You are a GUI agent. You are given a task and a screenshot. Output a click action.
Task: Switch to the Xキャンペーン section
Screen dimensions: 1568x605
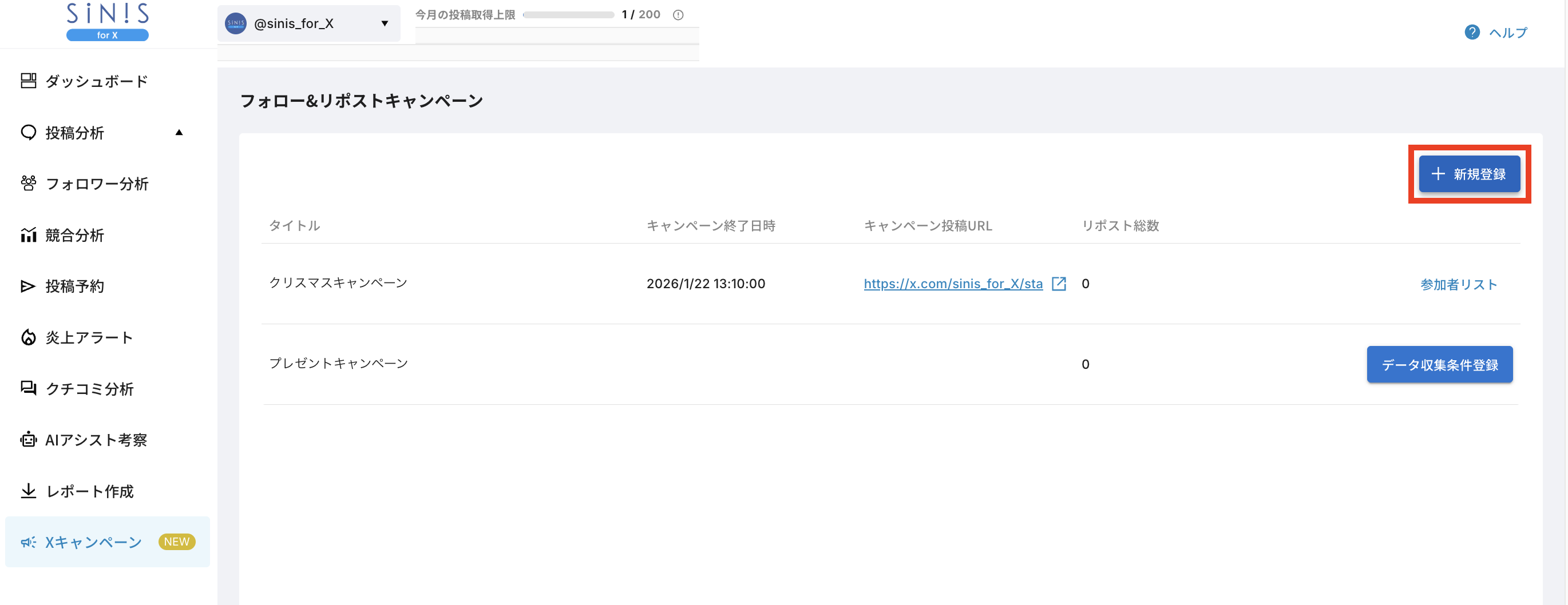[93, 542]
